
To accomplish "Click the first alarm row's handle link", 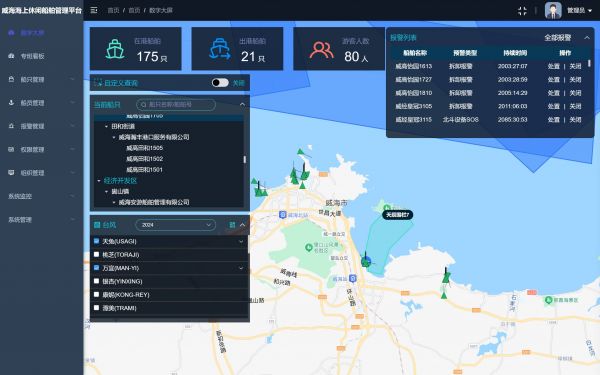I will coord(554,66).
